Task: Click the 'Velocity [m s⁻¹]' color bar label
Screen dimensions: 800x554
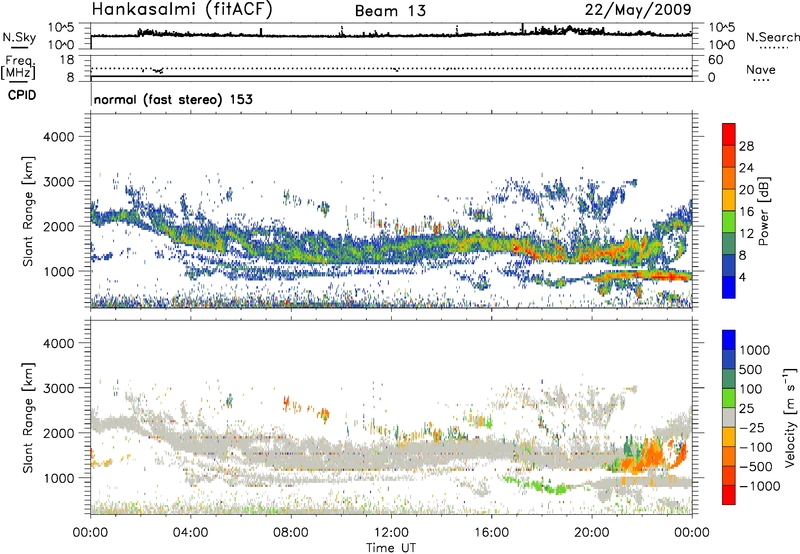Action: click(x=790, y=417)
